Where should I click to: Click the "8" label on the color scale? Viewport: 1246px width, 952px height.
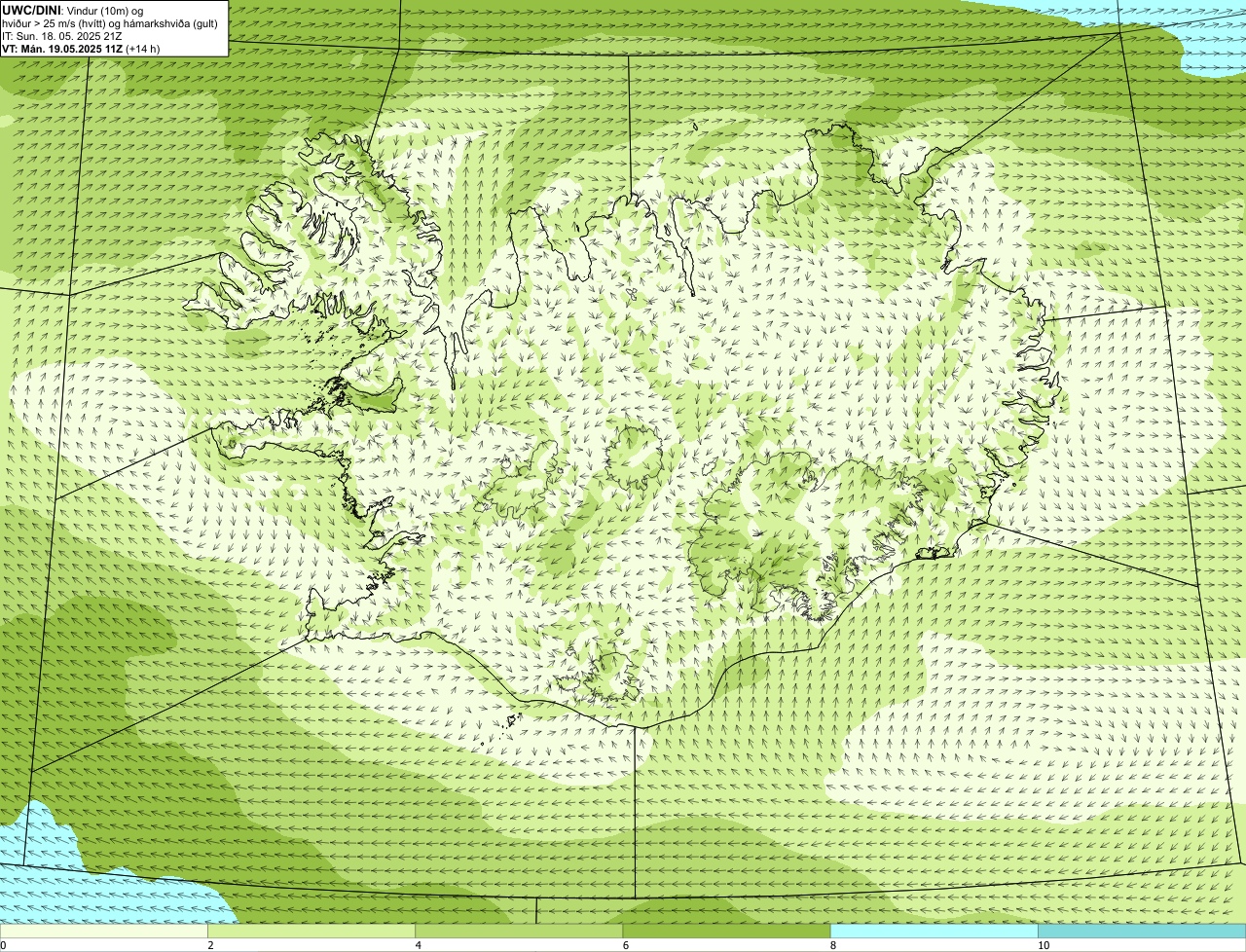pos(833,945)
